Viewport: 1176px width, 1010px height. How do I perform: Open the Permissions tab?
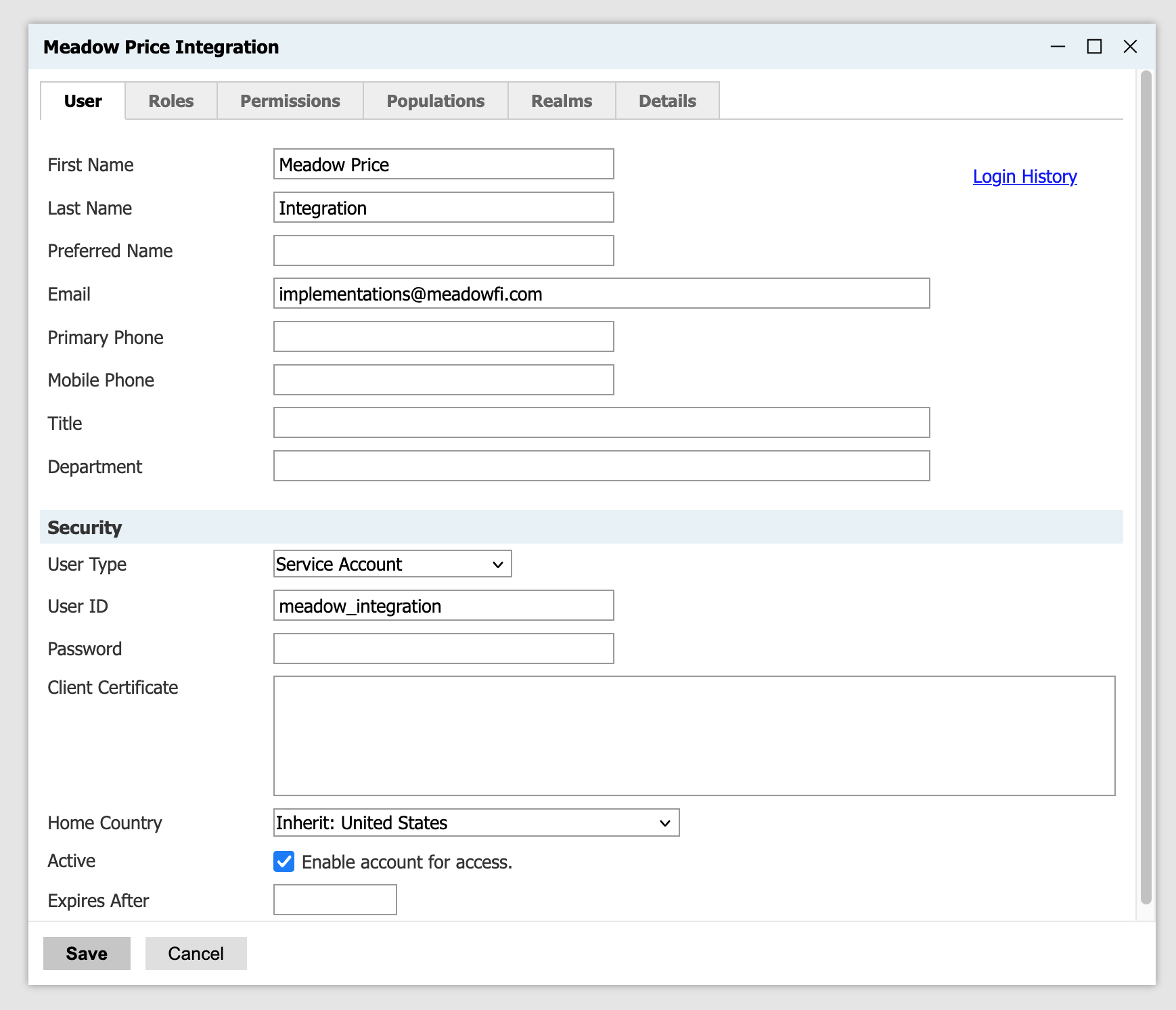point(290,101)
